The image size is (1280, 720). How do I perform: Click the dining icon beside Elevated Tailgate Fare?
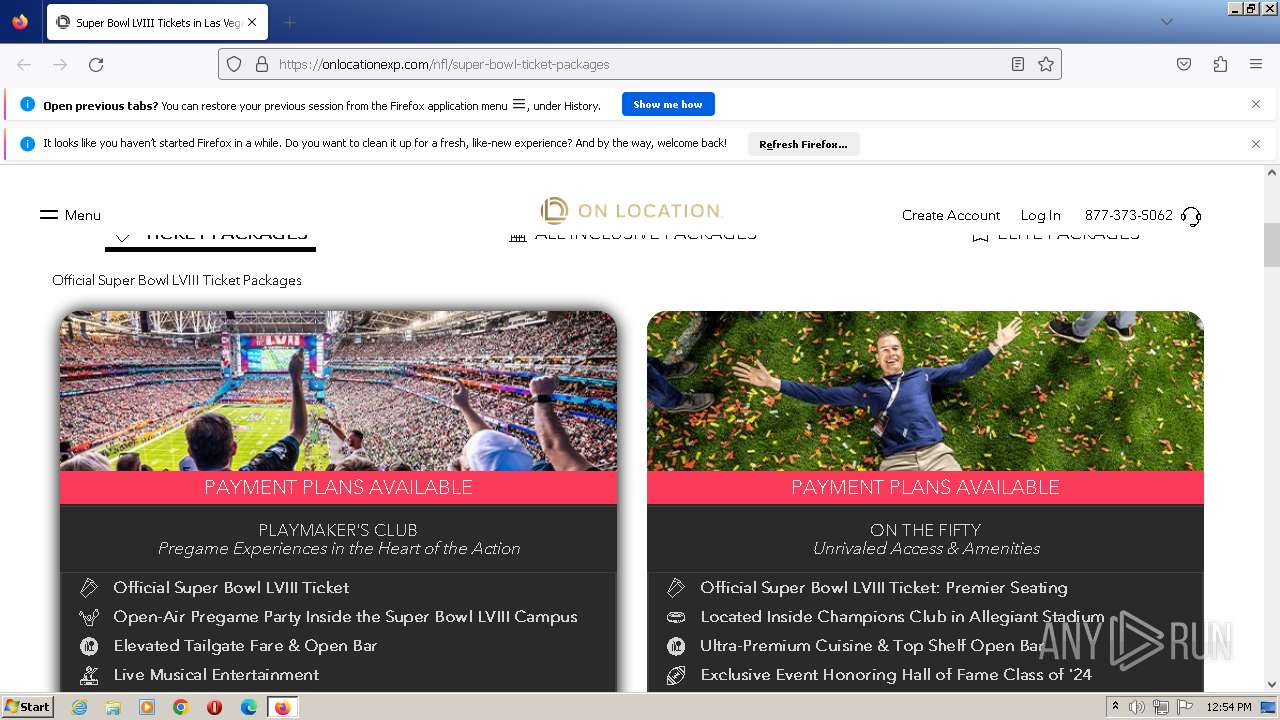point(89,646)
